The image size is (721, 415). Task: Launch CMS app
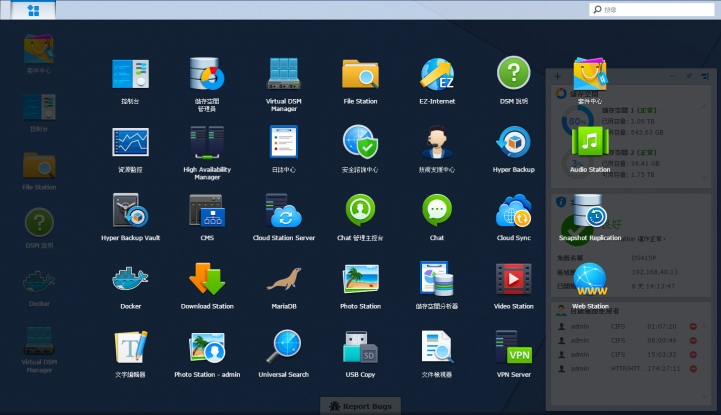point(207,210)
